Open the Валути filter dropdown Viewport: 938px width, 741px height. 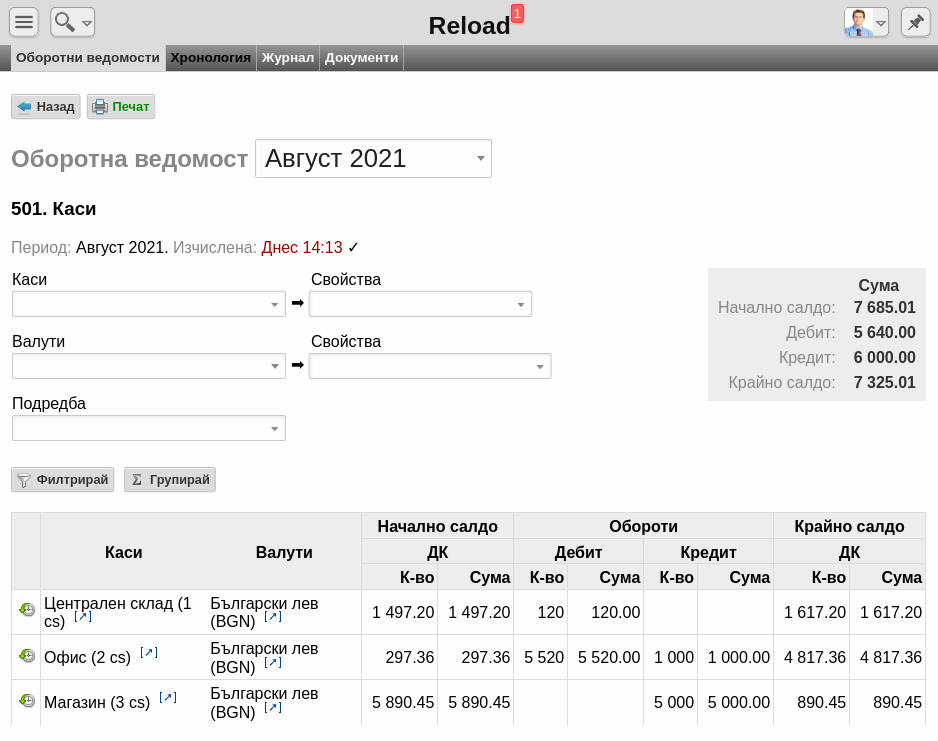pyautogui.click(x=148, y=366)
